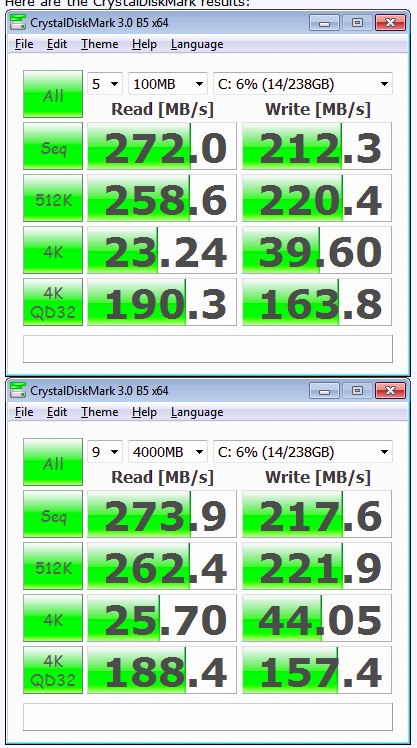
Task: Open test count dropdown showing 5
Action: [x=105, y=84]
